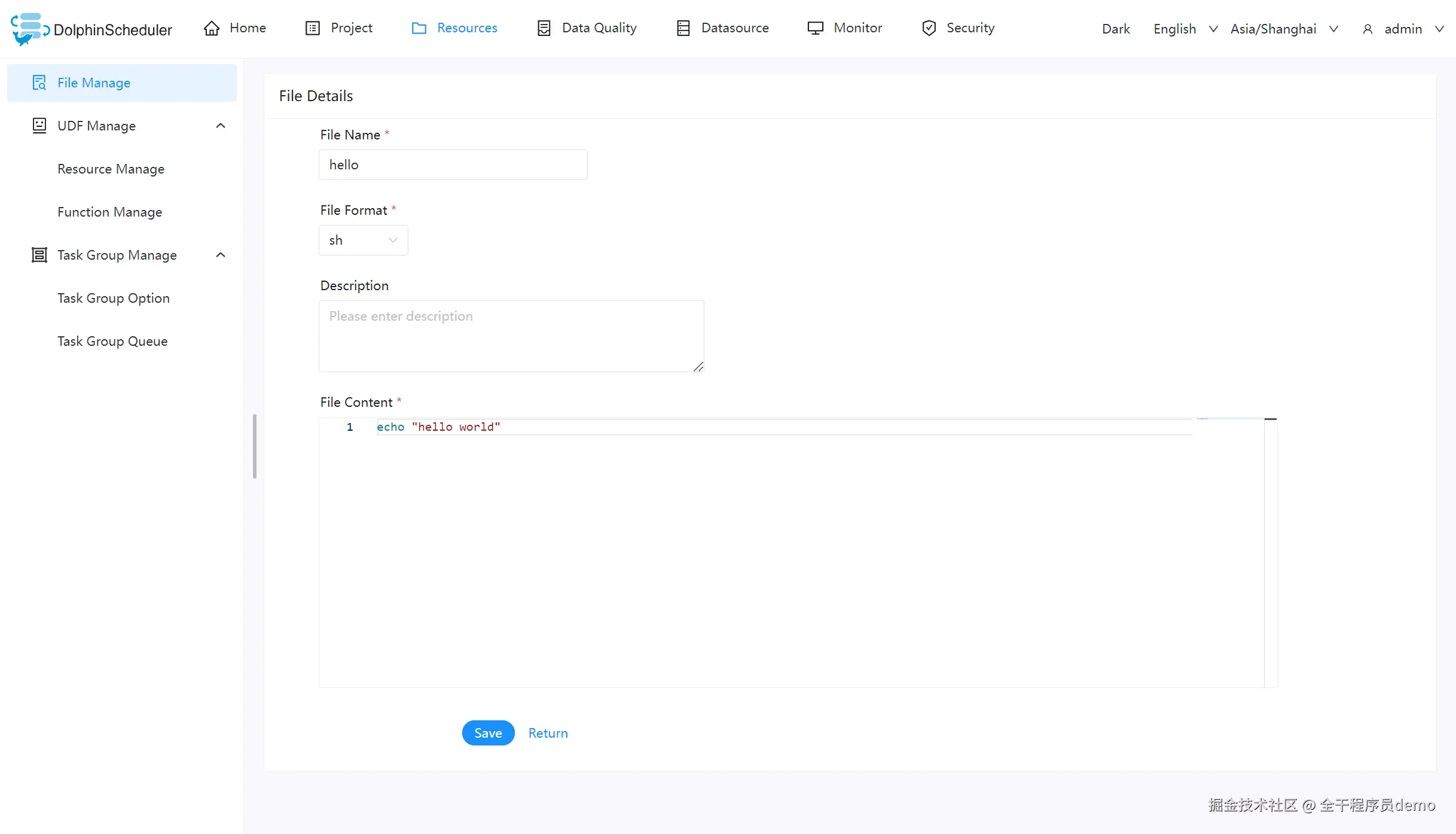This screenshot has height=834, width=1456.
Task: Click the Project list icon
Action: 313,28
